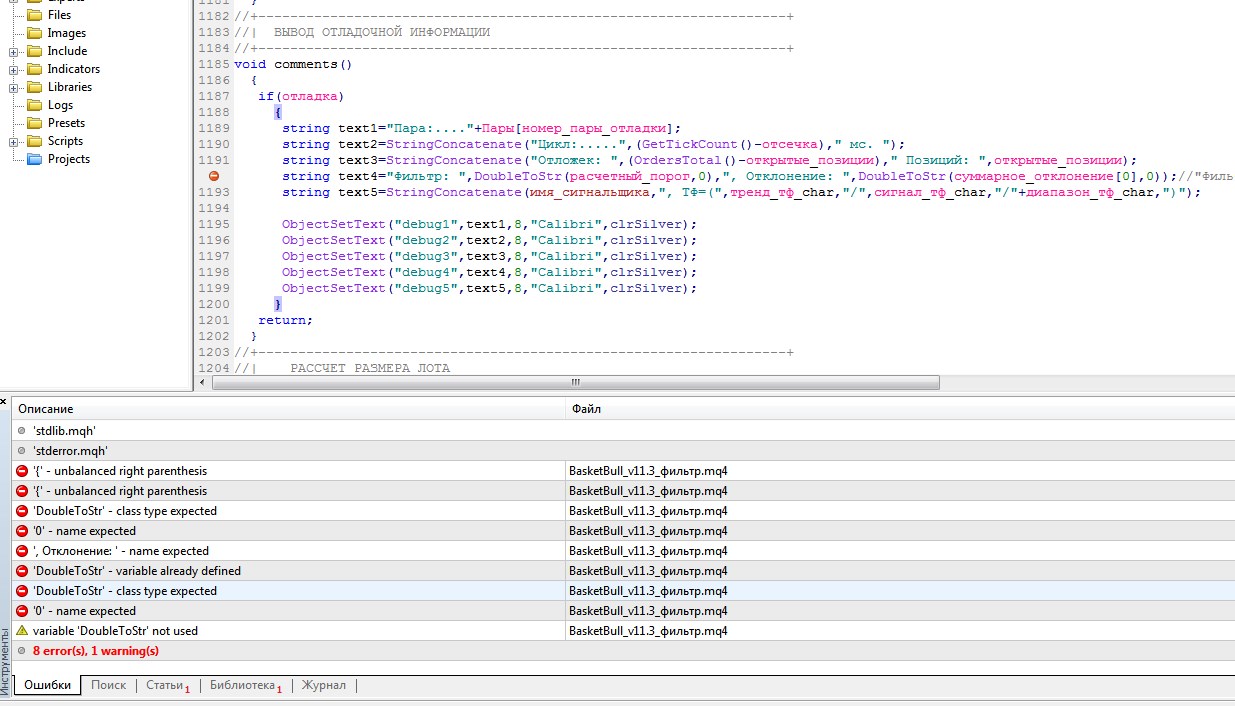Expand the Include folder tree node

(x=14, y=51)
